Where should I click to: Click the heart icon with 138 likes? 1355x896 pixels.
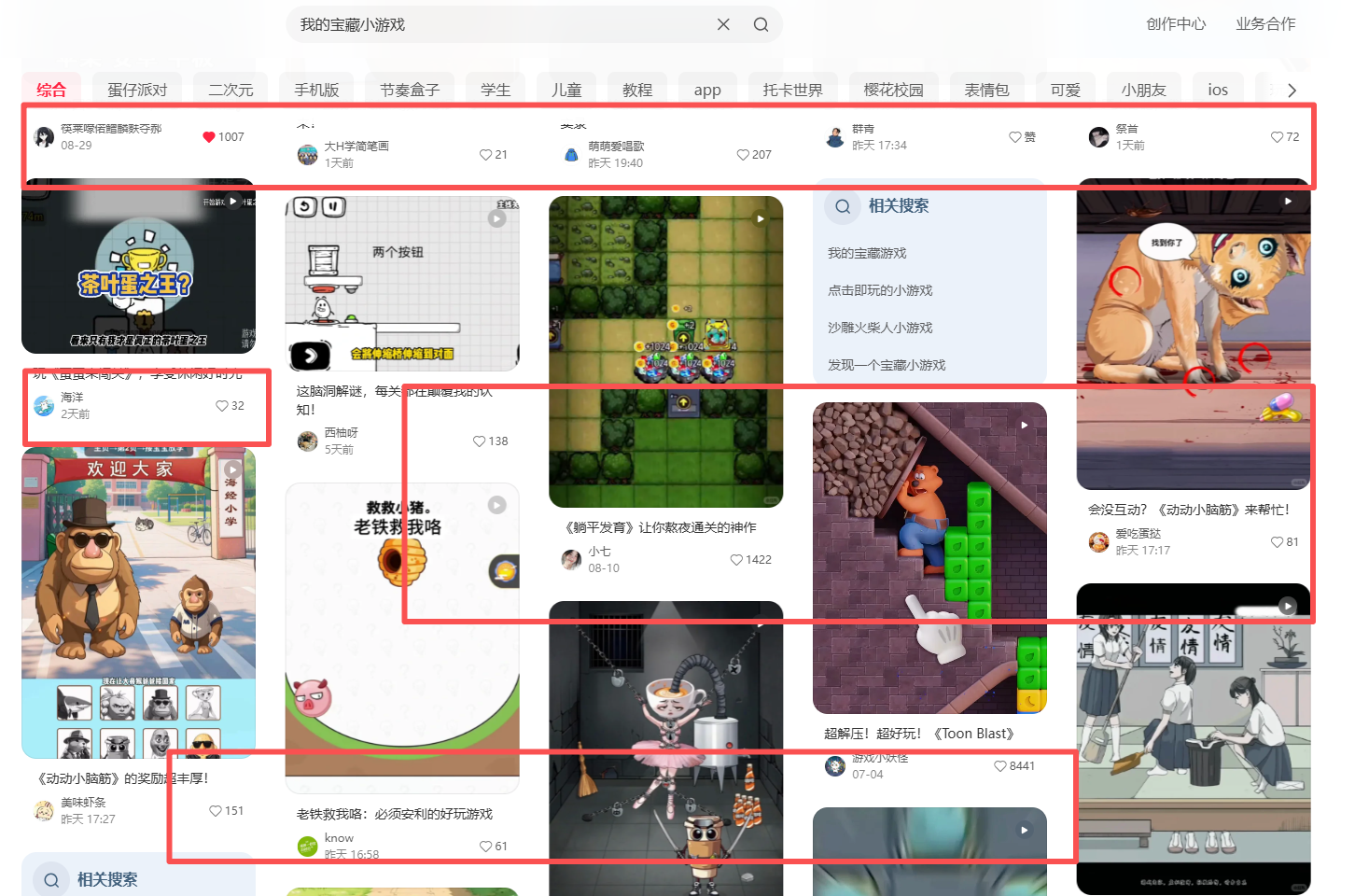click(479, 441)
